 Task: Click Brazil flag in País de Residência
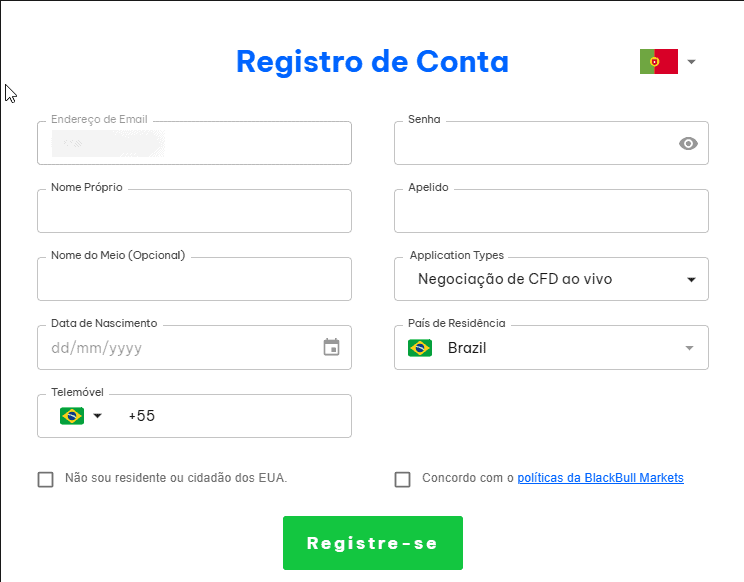tap(420, 348)
